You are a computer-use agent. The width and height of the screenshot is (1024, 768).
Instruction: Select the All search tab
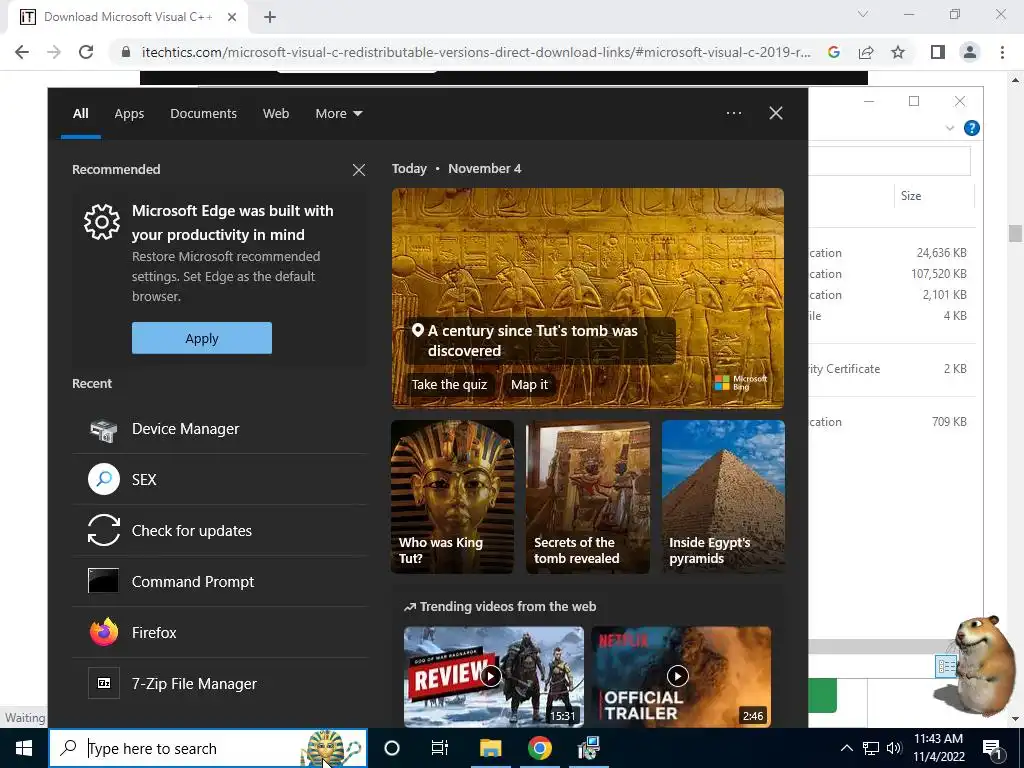80,114
